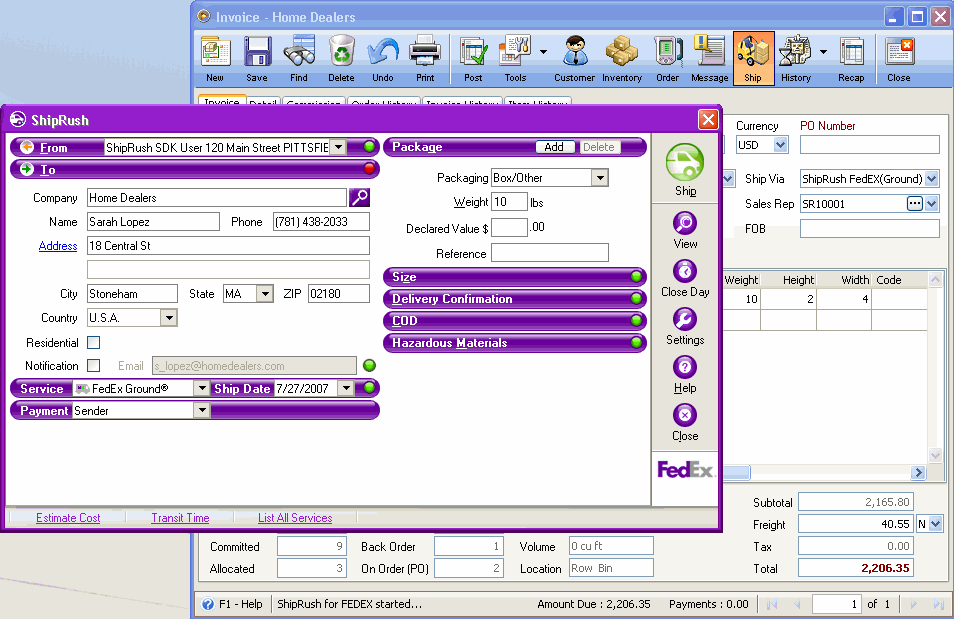Screen dimensions: 956x620
Task: Click the red indicator on the To bar
Action: click(369, 168)
